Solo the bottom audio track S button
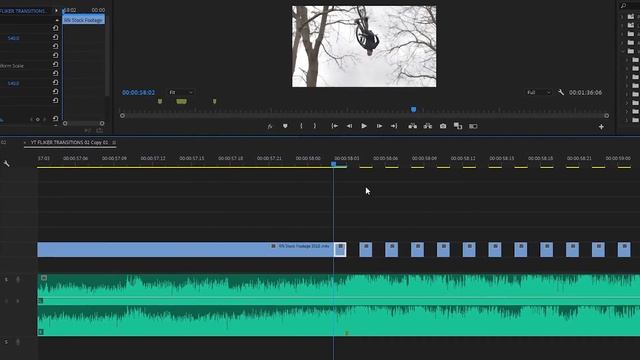Screen dimensions: 640x360 coord(6,342)
